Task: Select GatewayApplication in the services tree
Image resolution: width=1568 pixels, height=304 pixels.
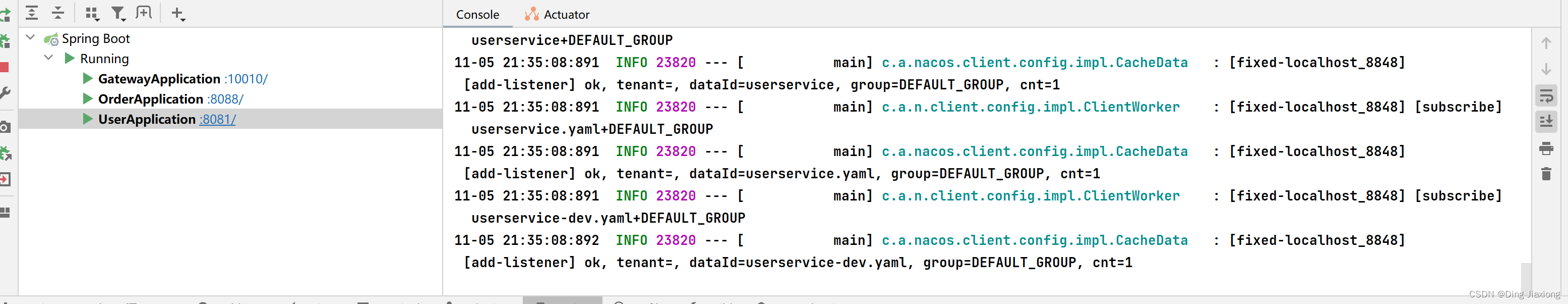Action: point(159,79)
